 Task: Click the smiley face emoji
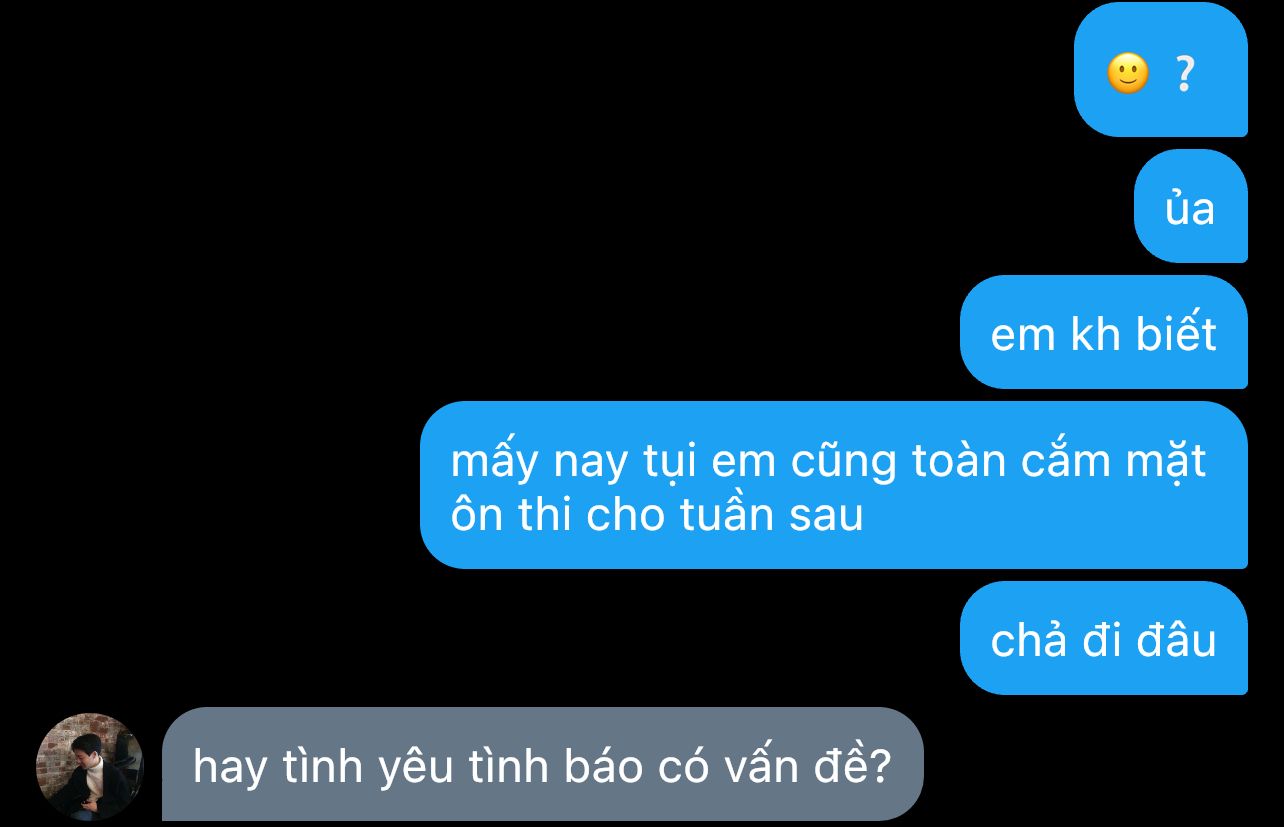click(1128, 73)
